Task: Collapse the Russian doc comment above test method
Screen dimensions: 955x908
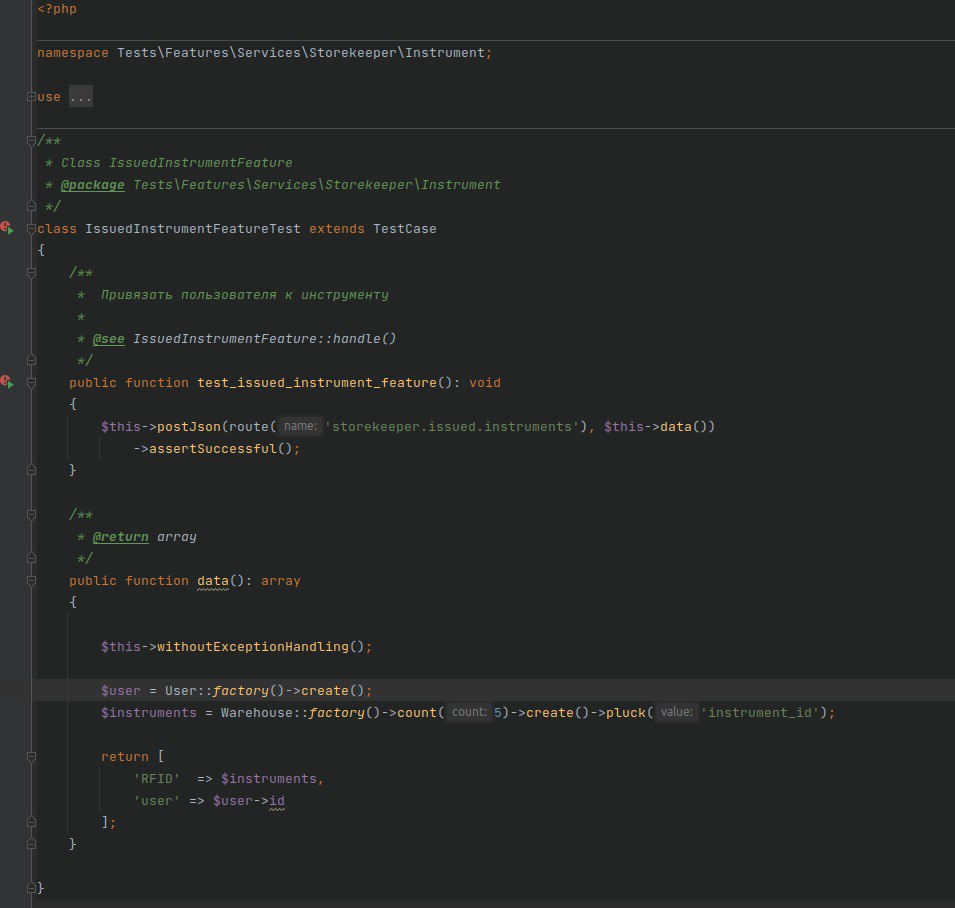Action: [32, 273]
